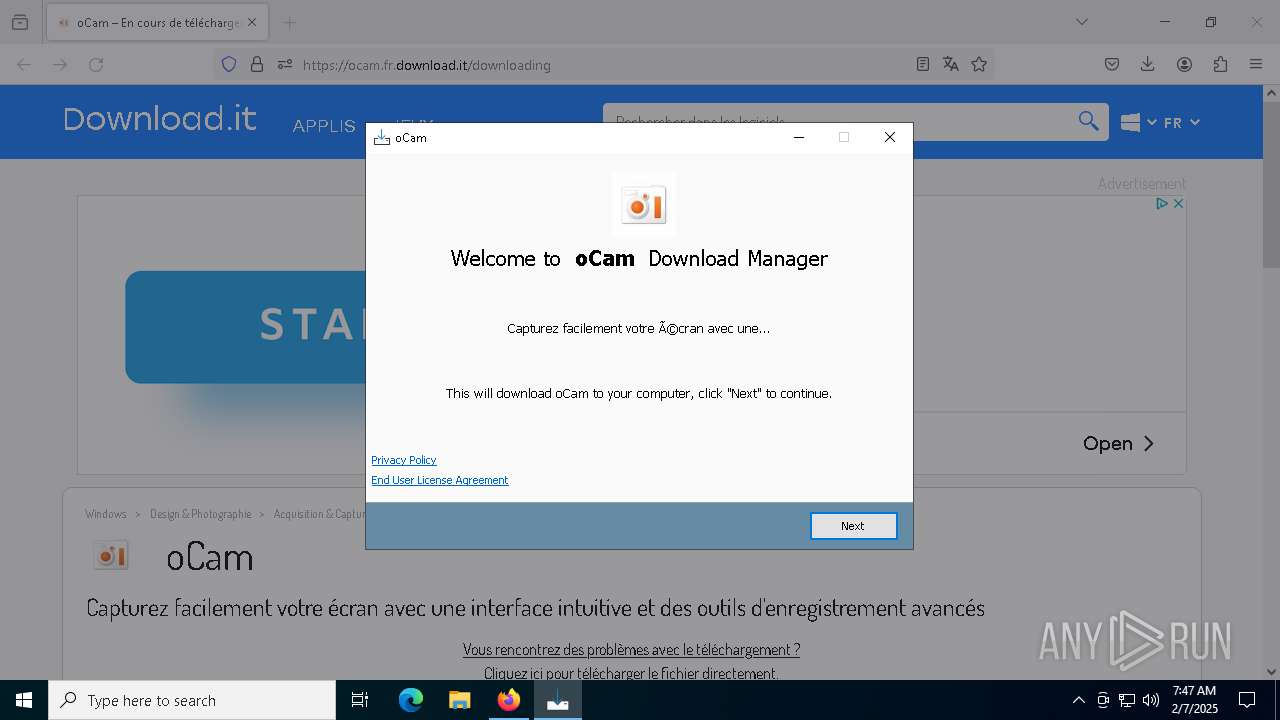
Task: Click Open on the advertisement
Action: tap(1118, 443)
